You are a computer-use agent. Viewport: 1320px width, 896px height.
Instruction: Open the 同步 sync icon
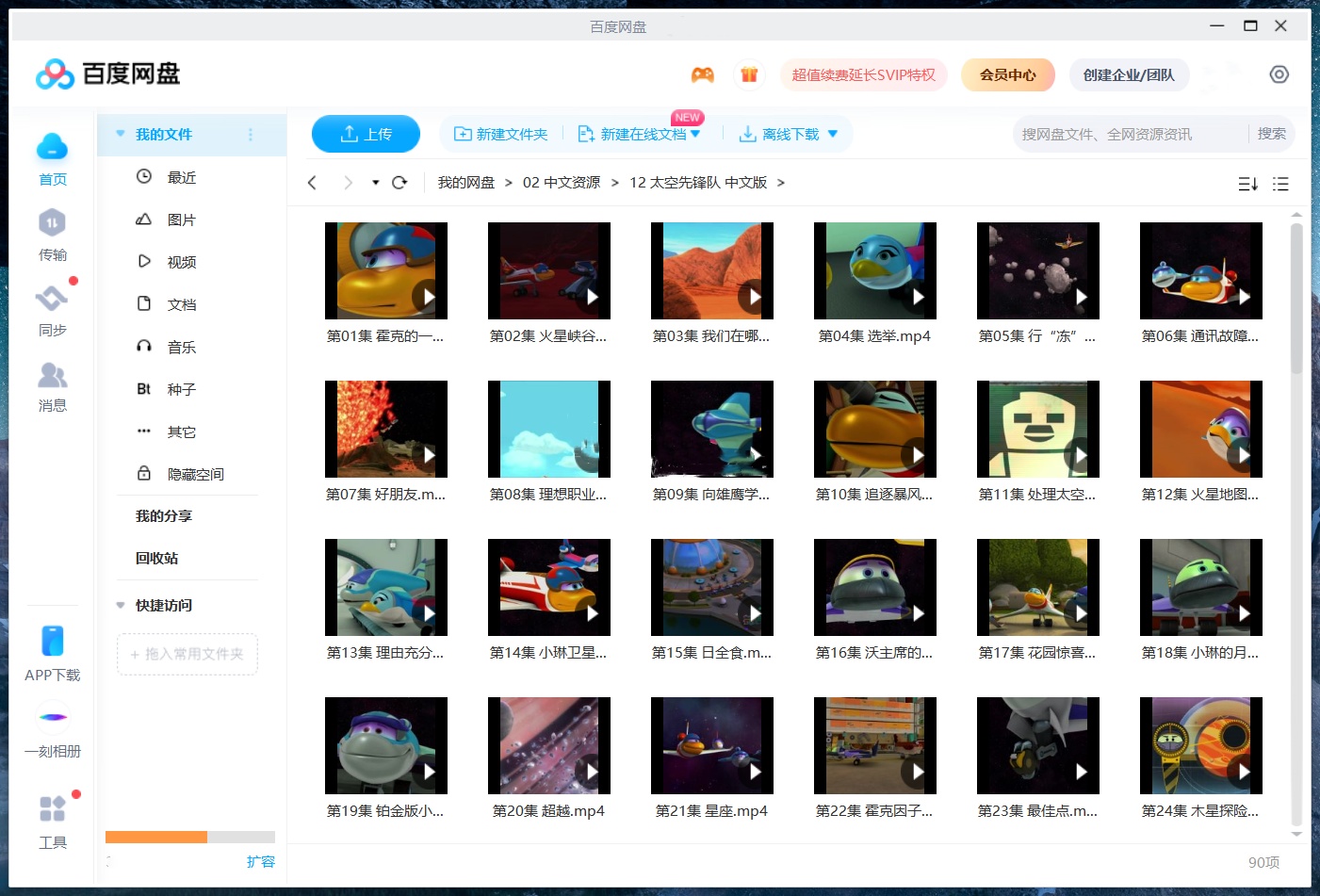(x=52, y=299)
